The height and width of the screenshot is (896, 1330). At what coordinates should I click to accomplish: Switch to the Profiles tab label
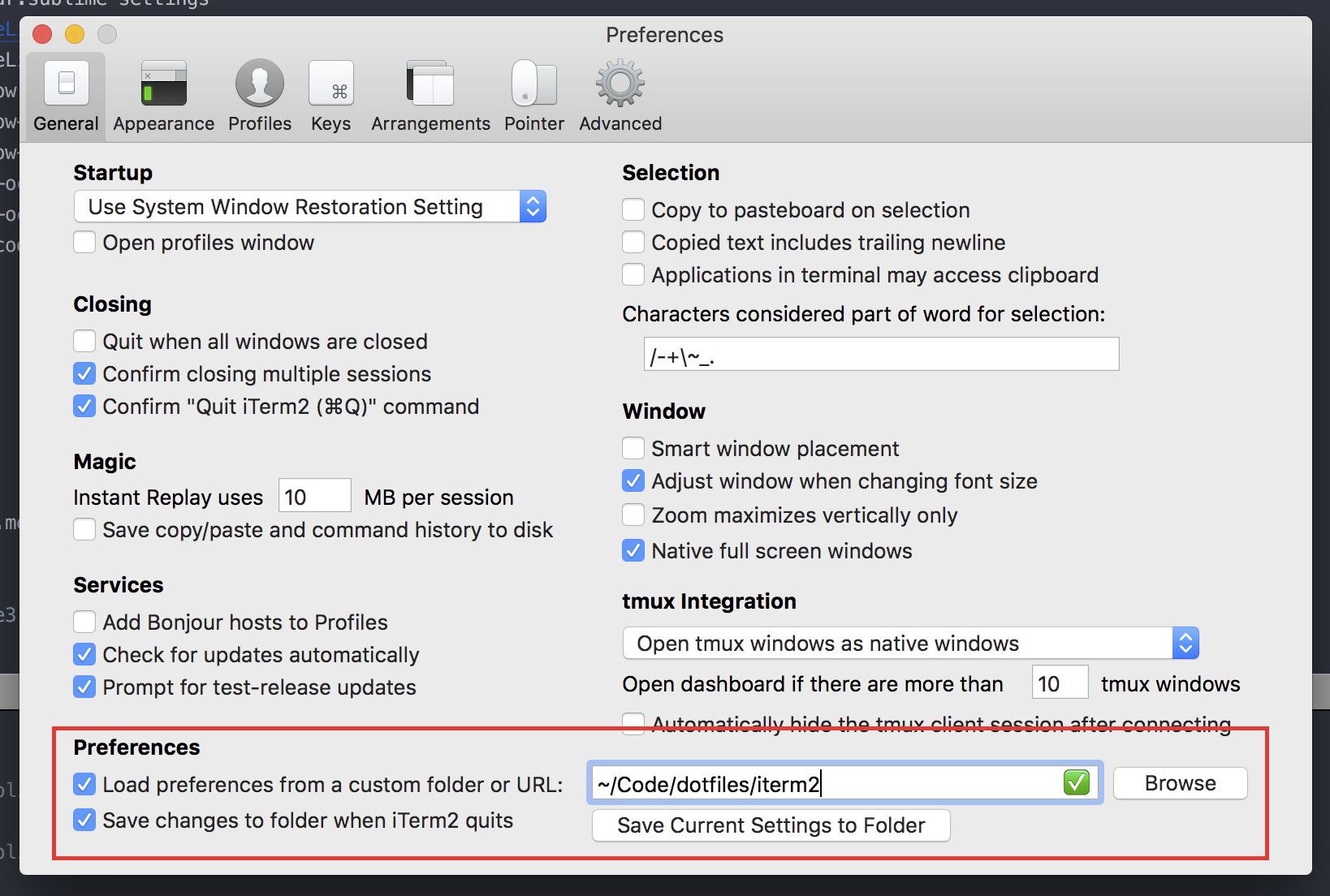tap(260, 123)
